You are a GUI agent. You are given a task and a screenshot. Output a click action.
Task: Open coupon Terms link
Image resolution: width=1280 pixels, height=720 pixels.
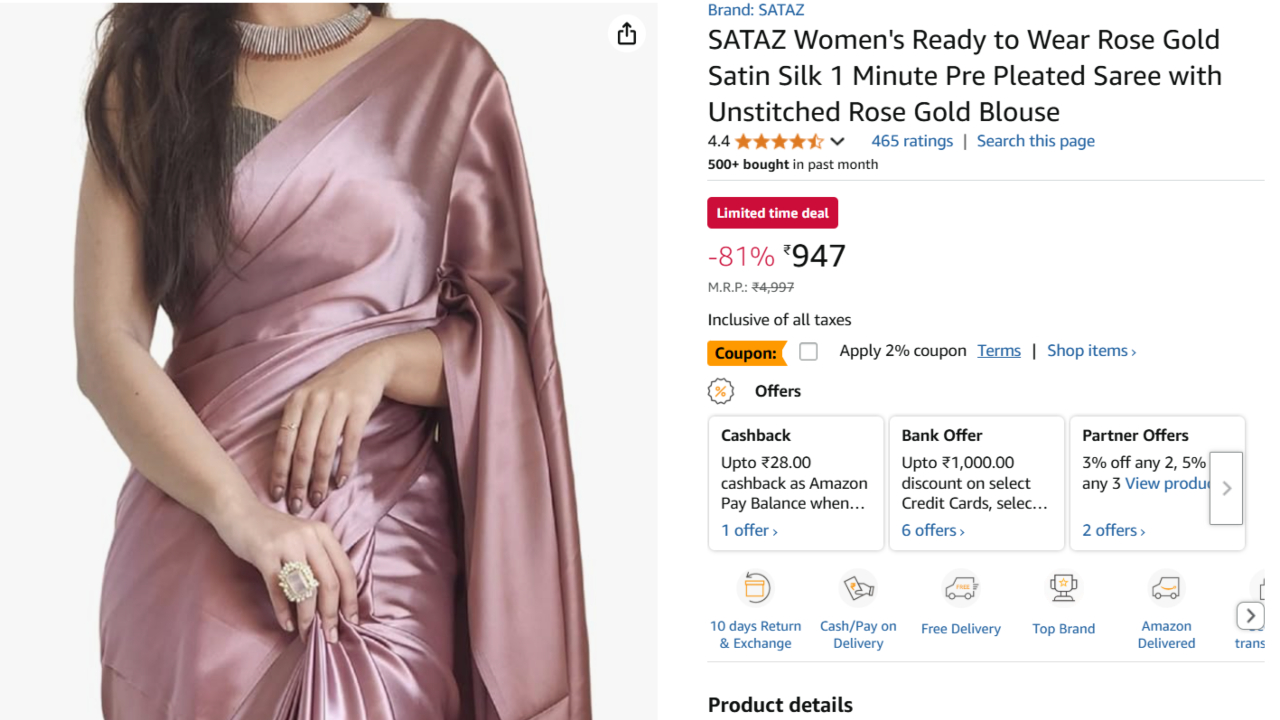(999, 351)
